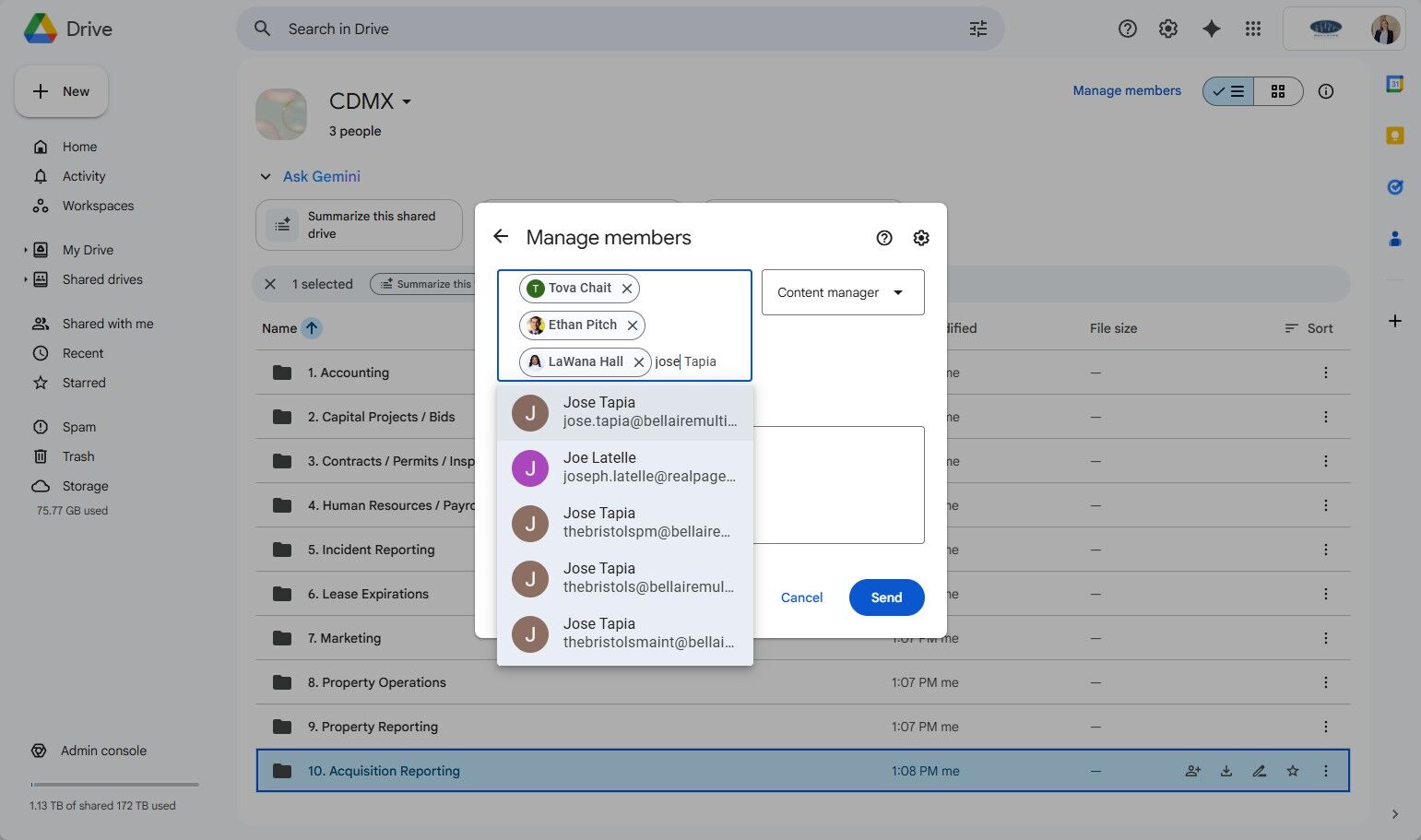1421x840 pixels.
Task: Remove LaWana Hall chip
Action: [x=639, y=362]
